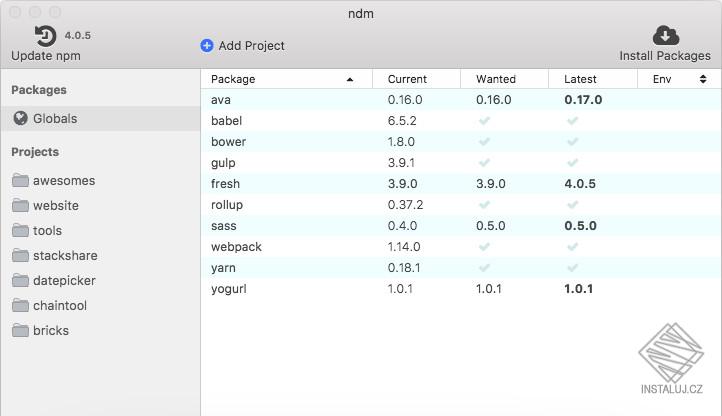Sort by the Package column arrow

click(x=350, y=79)
